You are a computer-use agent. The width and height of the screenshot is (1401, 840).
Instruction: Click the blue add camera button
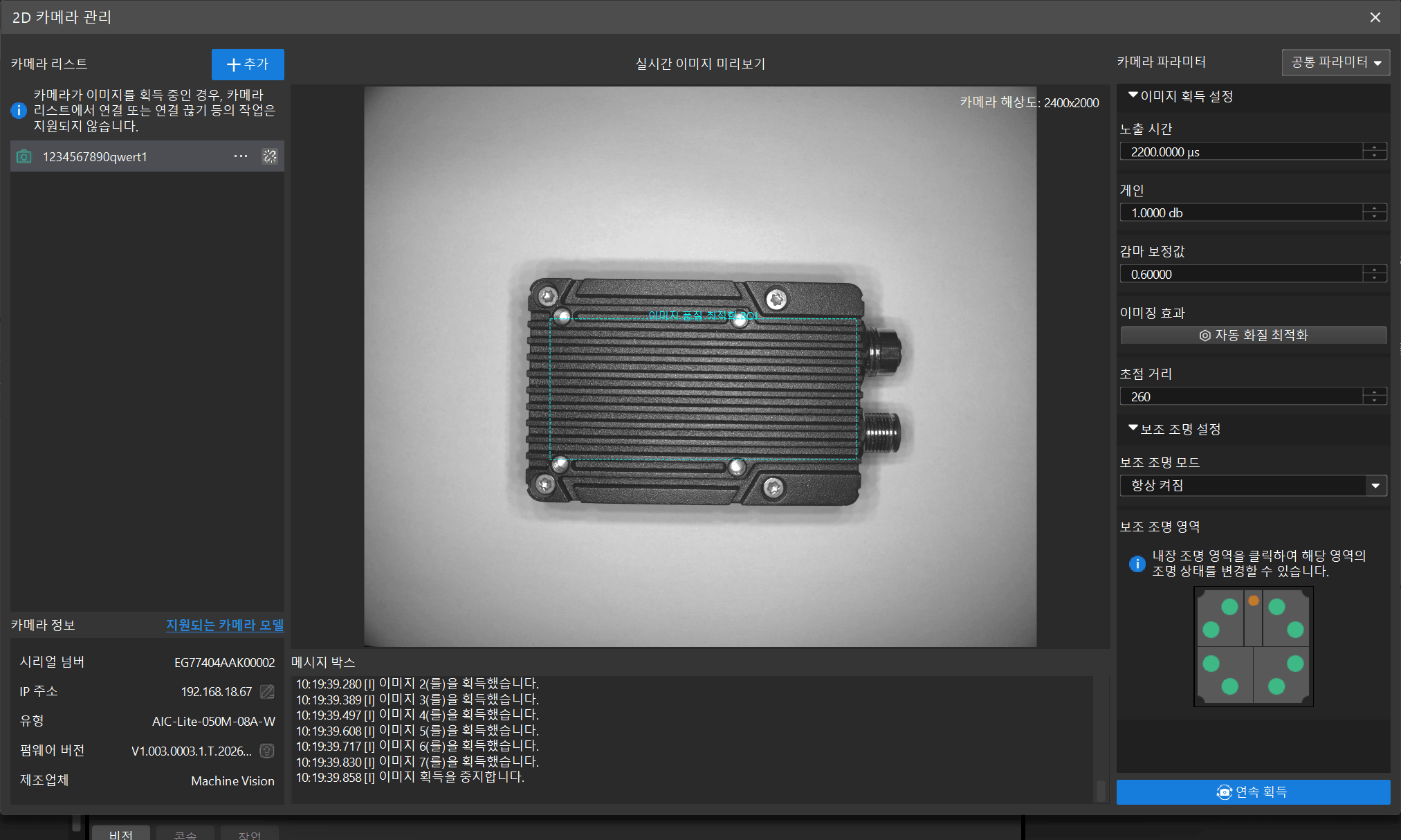(x=248, y=64)
